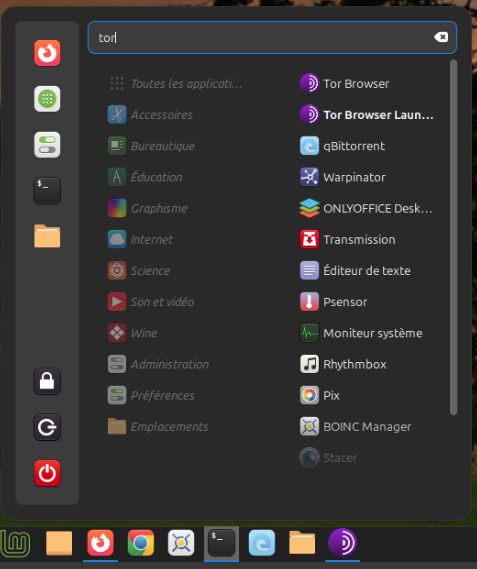477x569 pixels.
Task: Click the results list scrollbar
Action: tap(453, 237)
